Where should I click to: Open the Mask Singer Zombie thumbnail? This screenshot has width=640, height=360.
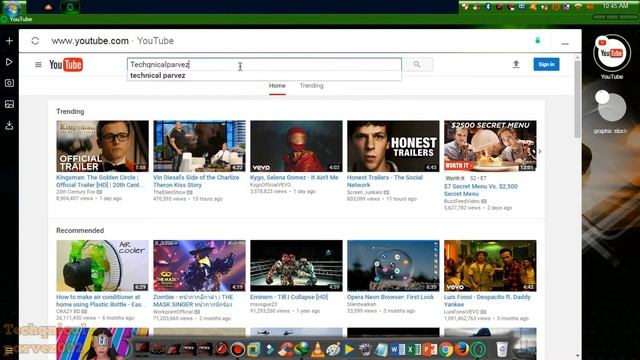coord(200,265)
